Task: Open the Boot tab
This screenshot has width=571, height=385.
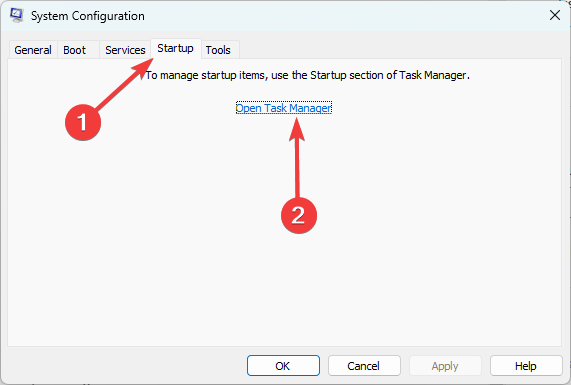Action: pyautogui.click(x=75, y=50)
